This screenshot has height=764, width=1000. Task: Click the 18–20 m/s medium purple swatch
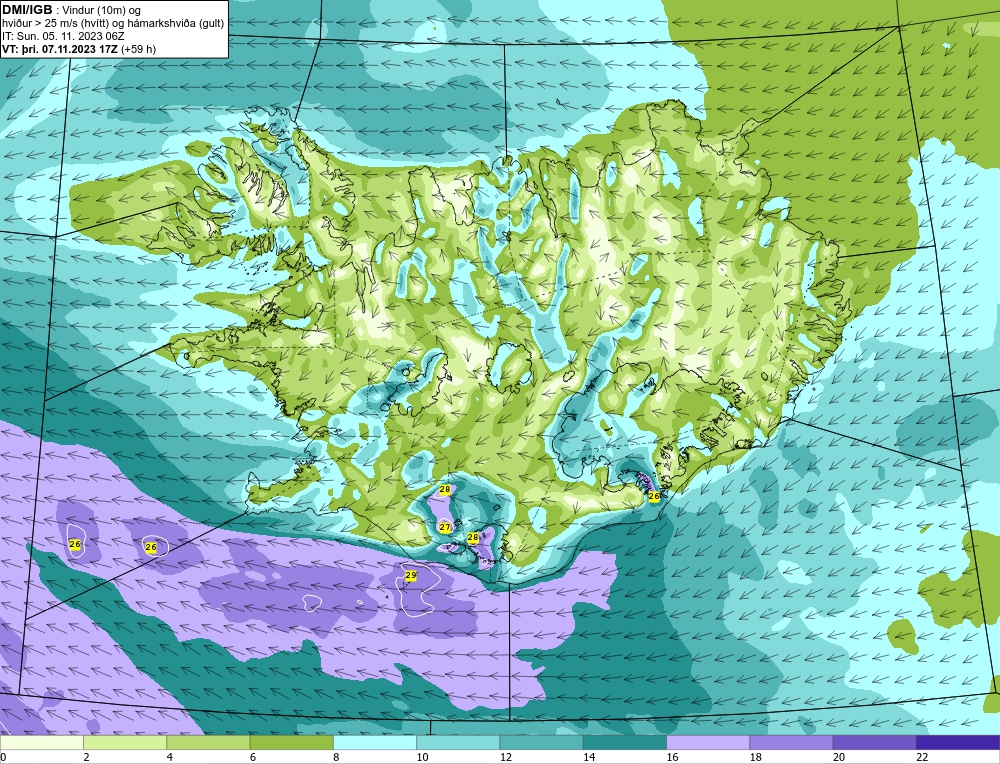[x=791, y=742]
